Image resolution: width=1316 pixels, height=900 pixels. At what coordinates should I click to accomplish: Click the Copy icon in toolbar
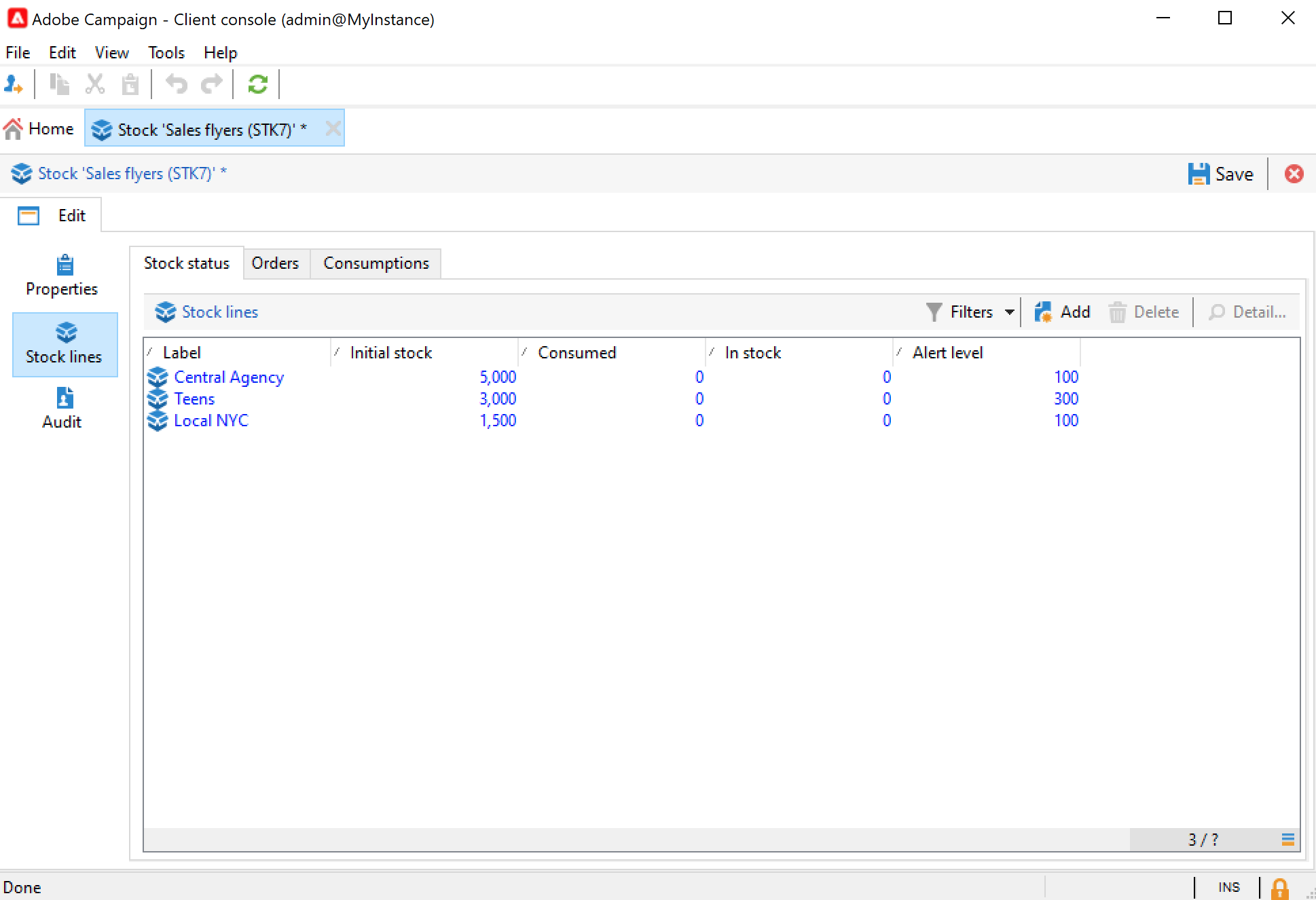pyautogui.click(x=60, y=85)
